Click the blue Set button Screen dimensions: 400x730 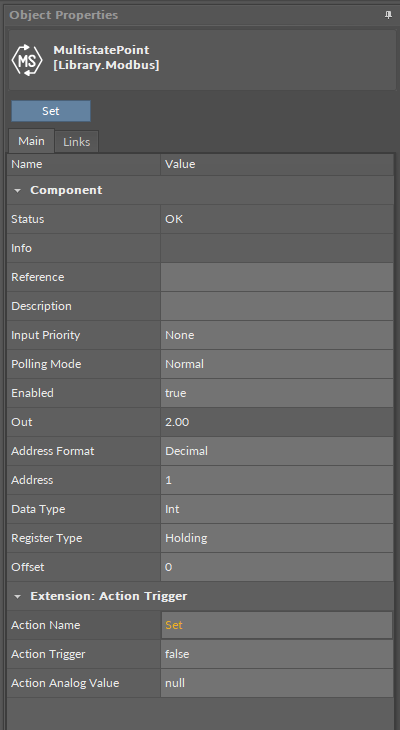point(51,111)
